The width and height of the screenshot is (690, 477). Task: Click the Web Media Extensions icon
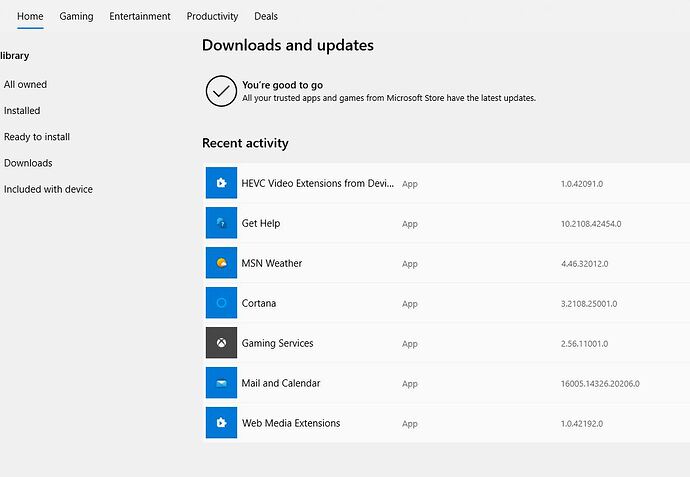[x=221, y=422]
